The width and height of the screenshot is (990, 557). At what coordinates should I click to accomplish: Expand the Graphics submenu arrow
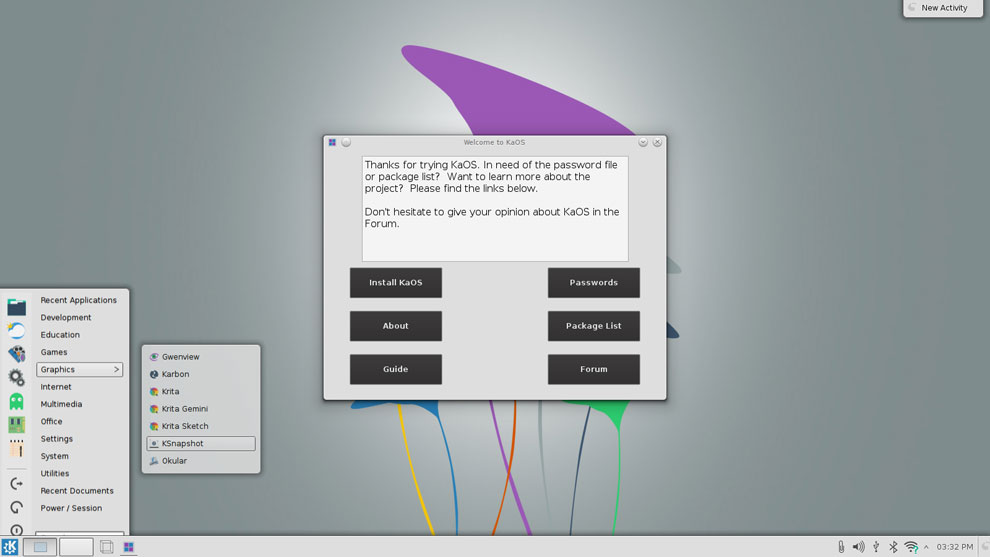[x=116, y=369]
